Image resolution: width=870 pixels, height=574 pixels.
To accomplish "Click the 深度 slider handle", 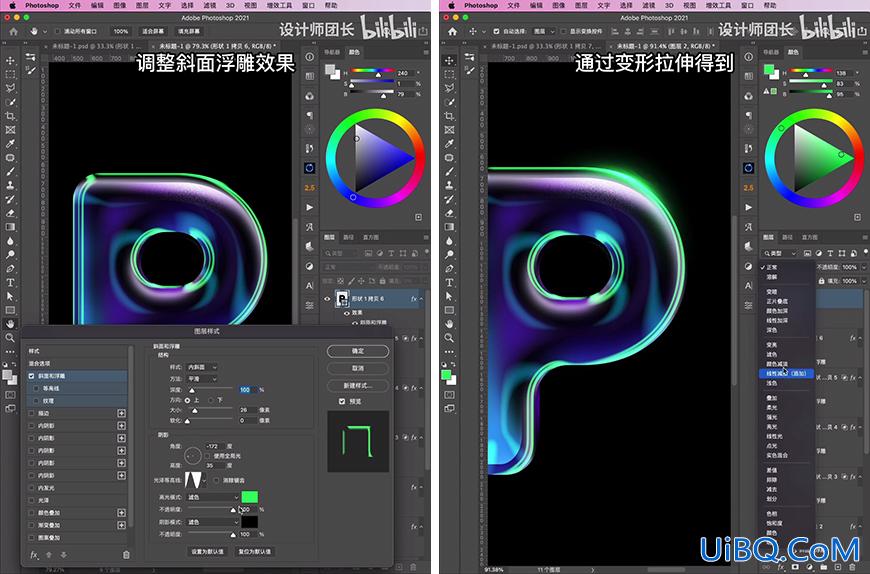I will [x=191, y=390].
